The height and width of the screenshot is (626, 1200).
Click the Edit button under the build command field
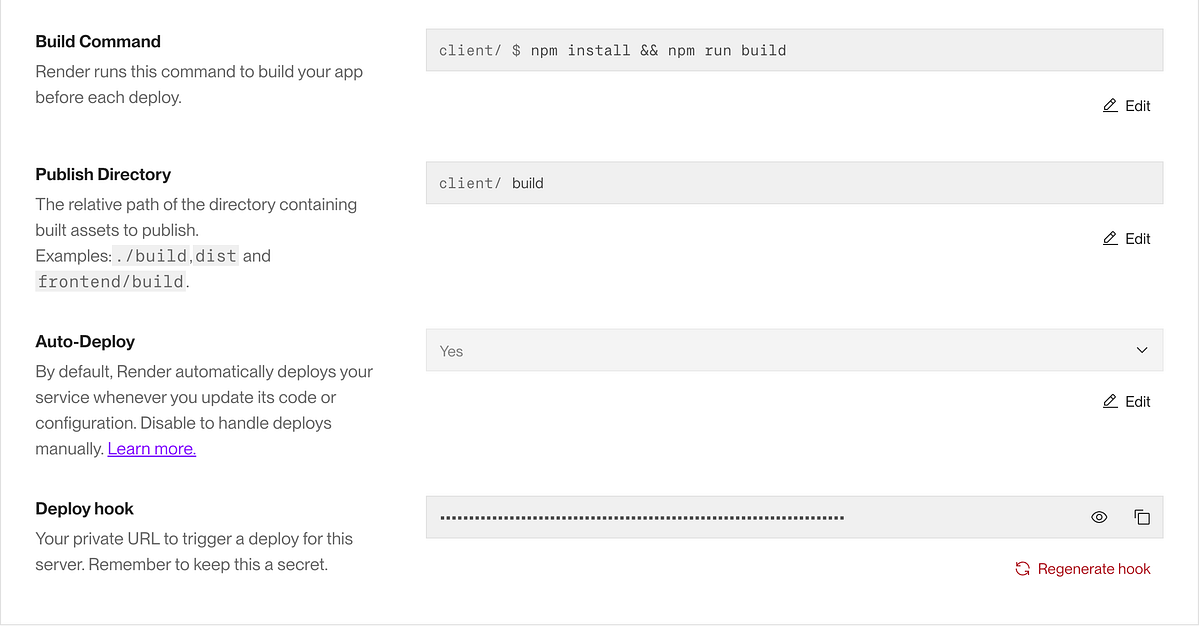tap(1126, 105)
